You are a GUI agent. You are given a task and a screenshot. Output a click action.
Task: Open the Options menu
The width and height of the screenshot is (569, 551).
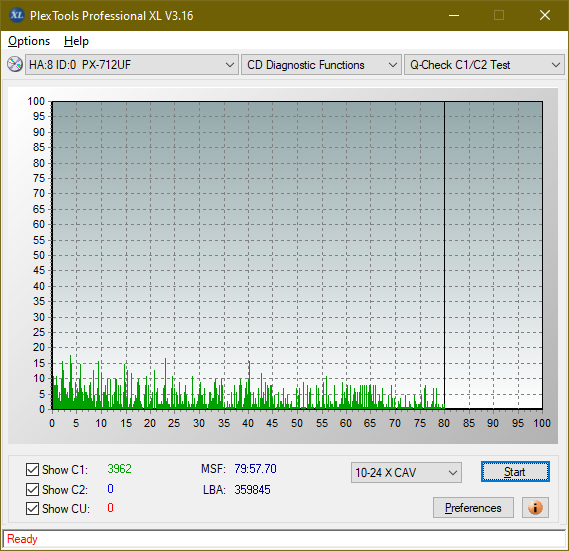pyautogui.click(x=29, y=41)
